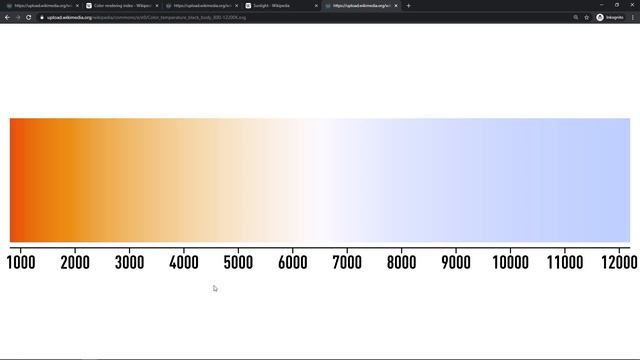Viewport: 640px width, 360px height.
Task: Click the color temperature gradient image
Action: tap(320, 180)
